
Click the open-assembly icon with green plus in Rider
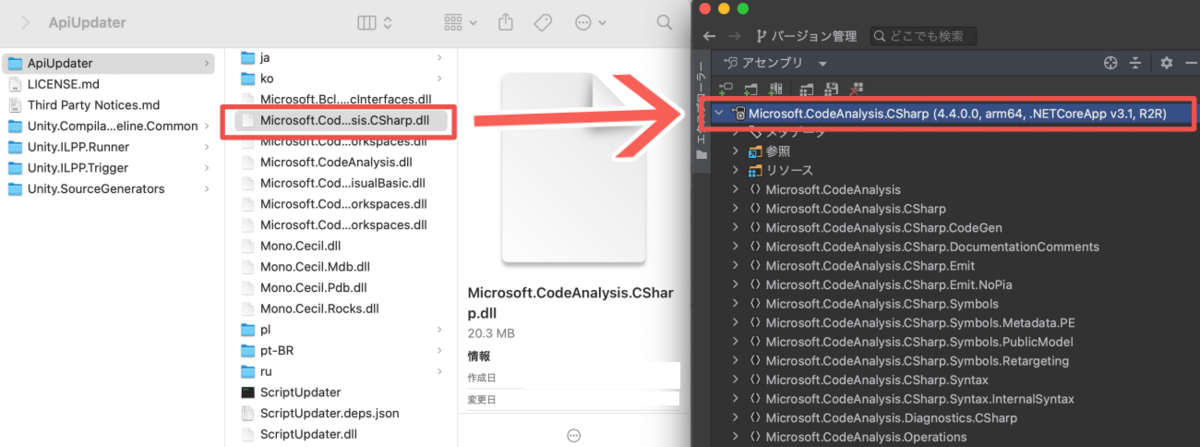[x=726, y=89]
